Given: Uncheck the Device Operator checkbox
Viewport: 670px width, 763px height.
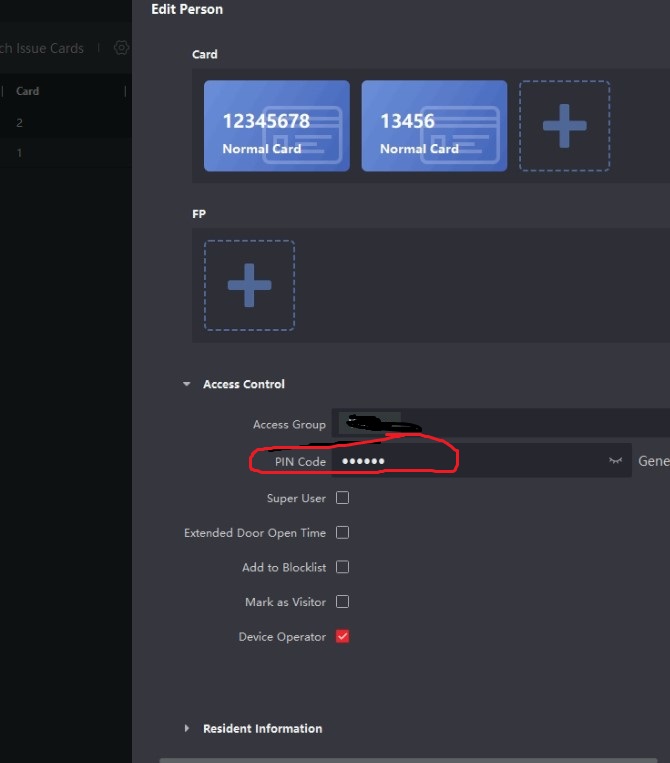Looking at the screenshot, I should [342, 637].
